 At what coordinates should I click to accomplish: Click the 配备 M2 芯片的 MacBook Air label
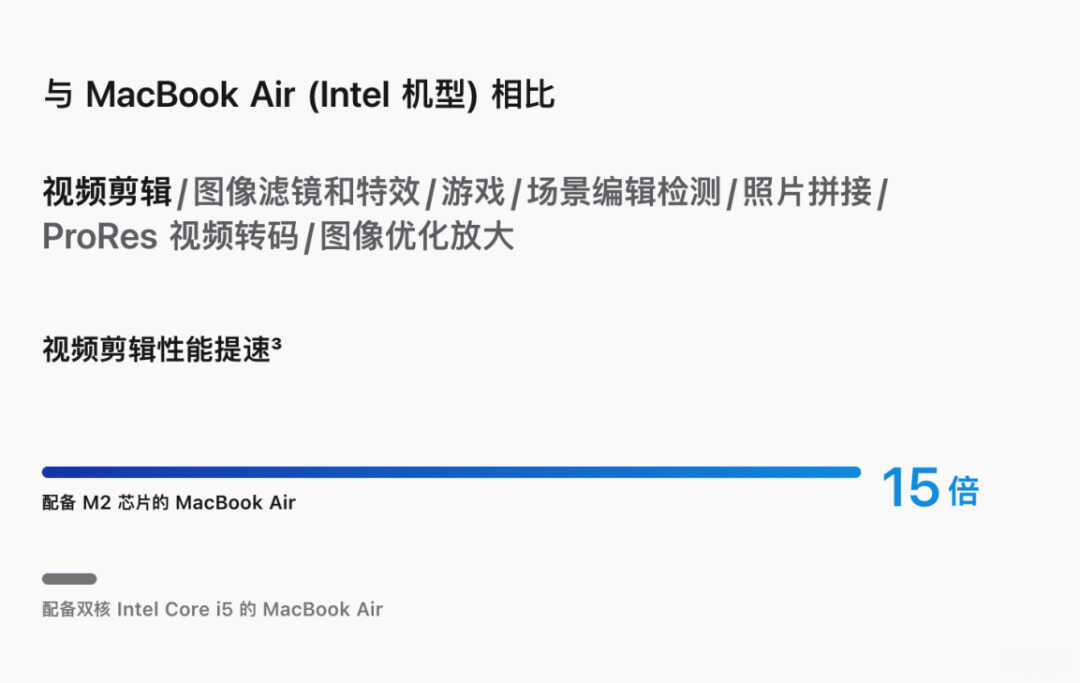169,503
